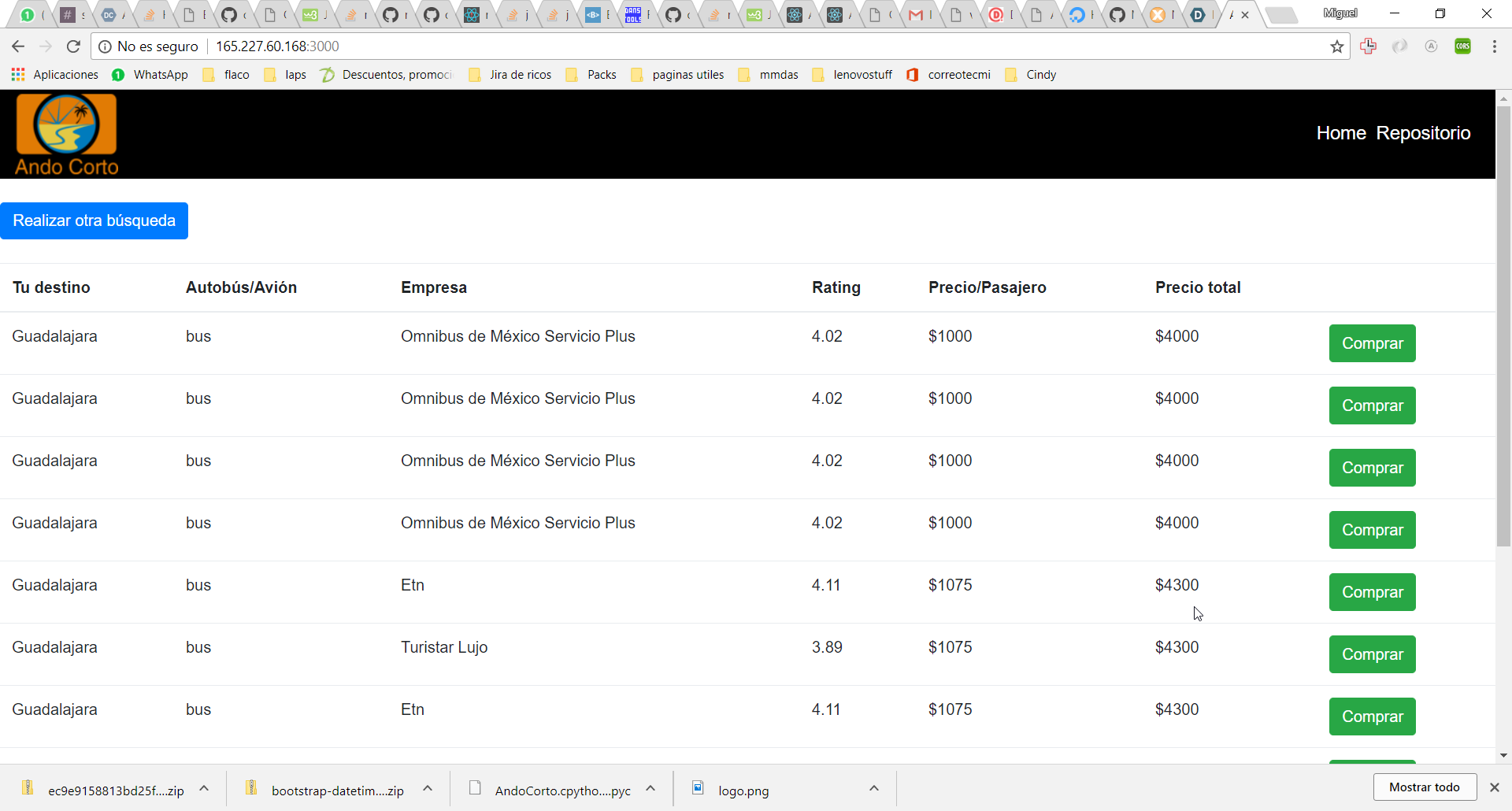Open the paginas utiles bookmarks folder

[677, 75]
